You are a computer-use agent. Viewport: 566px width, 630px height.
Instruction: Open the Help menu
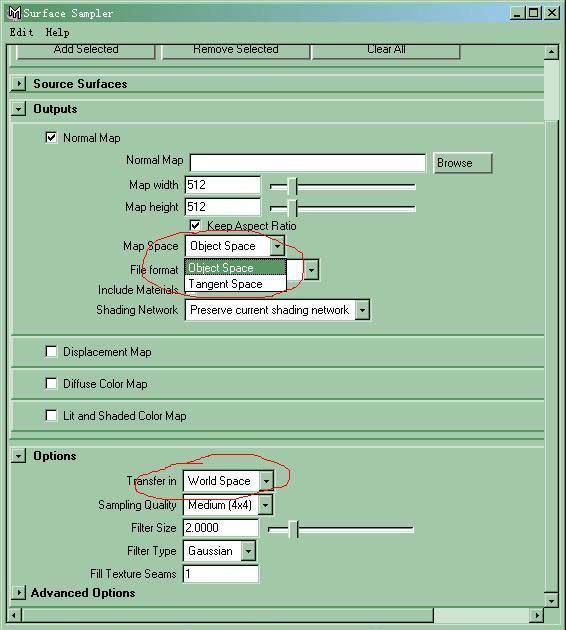[57, 33]
